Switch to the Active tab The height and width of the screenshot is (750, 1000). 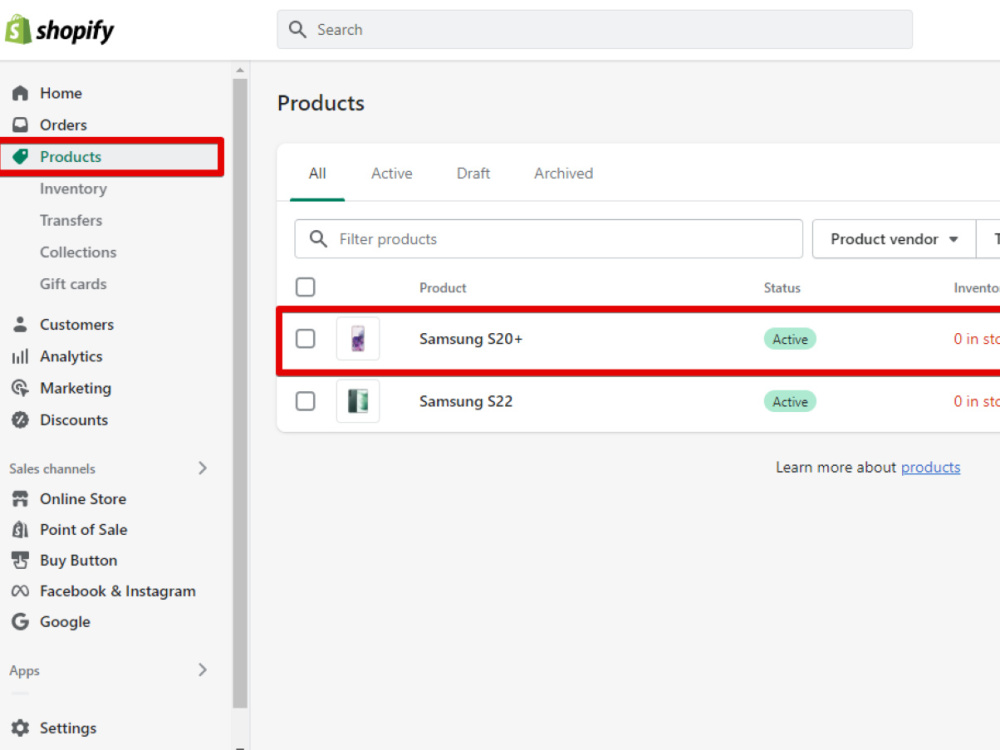(392, 173)
